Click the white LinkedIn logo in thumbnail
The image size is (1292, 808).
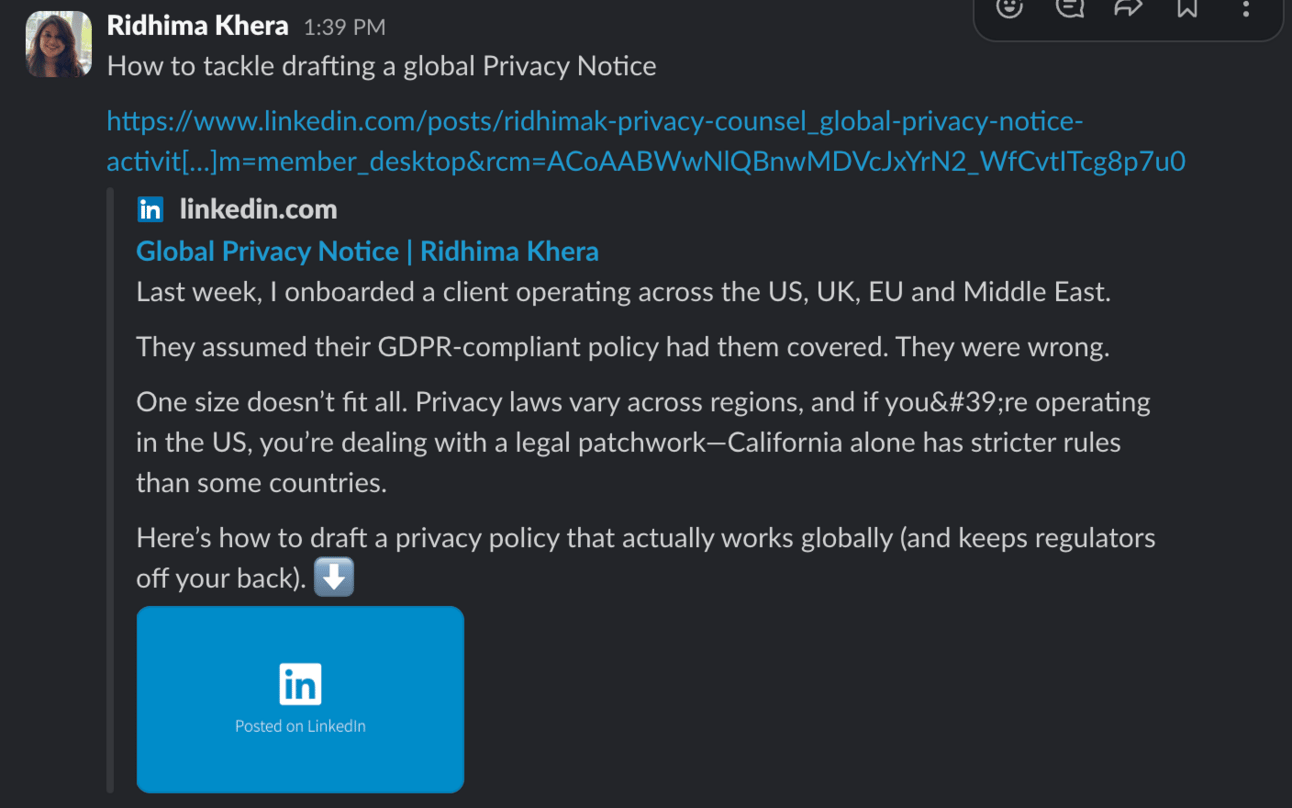tap(300, 685)
